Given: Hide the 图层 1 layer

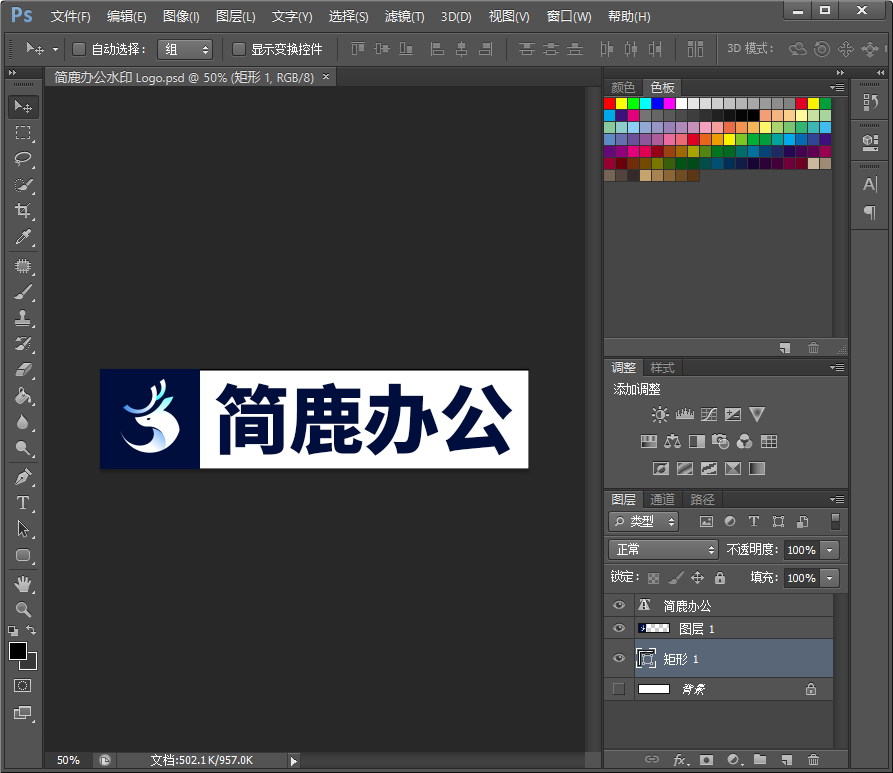Looking at the screenshot, I should [x=618, y=628].
